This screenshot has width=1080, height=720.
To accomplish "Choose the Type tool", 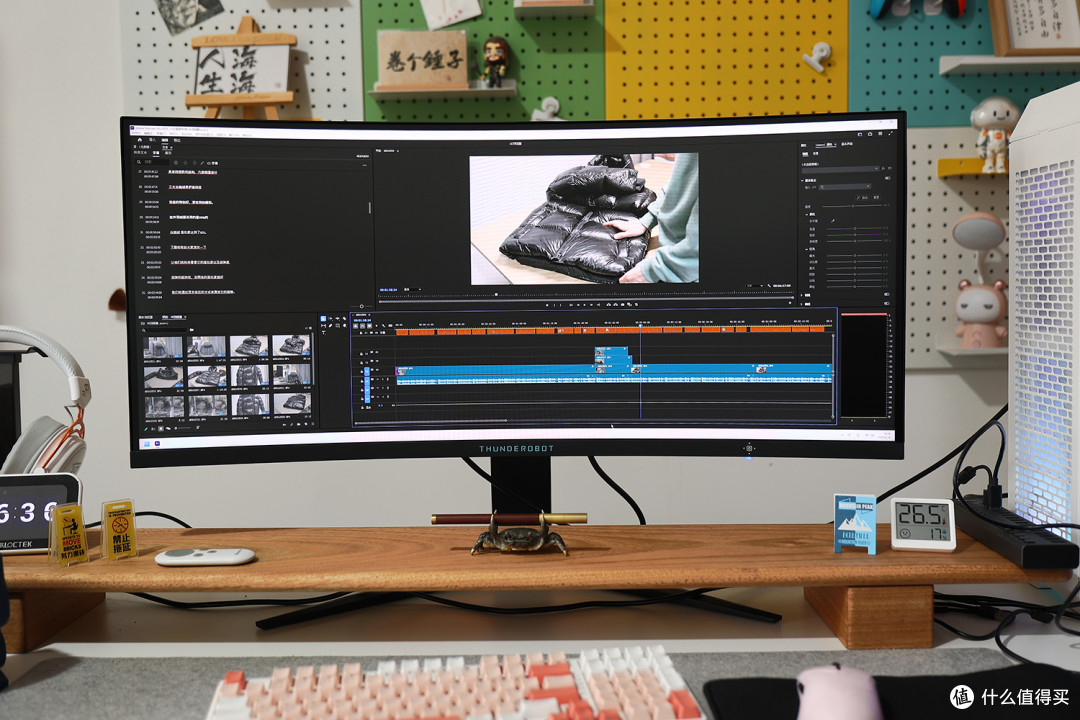I will click(324, 333).
